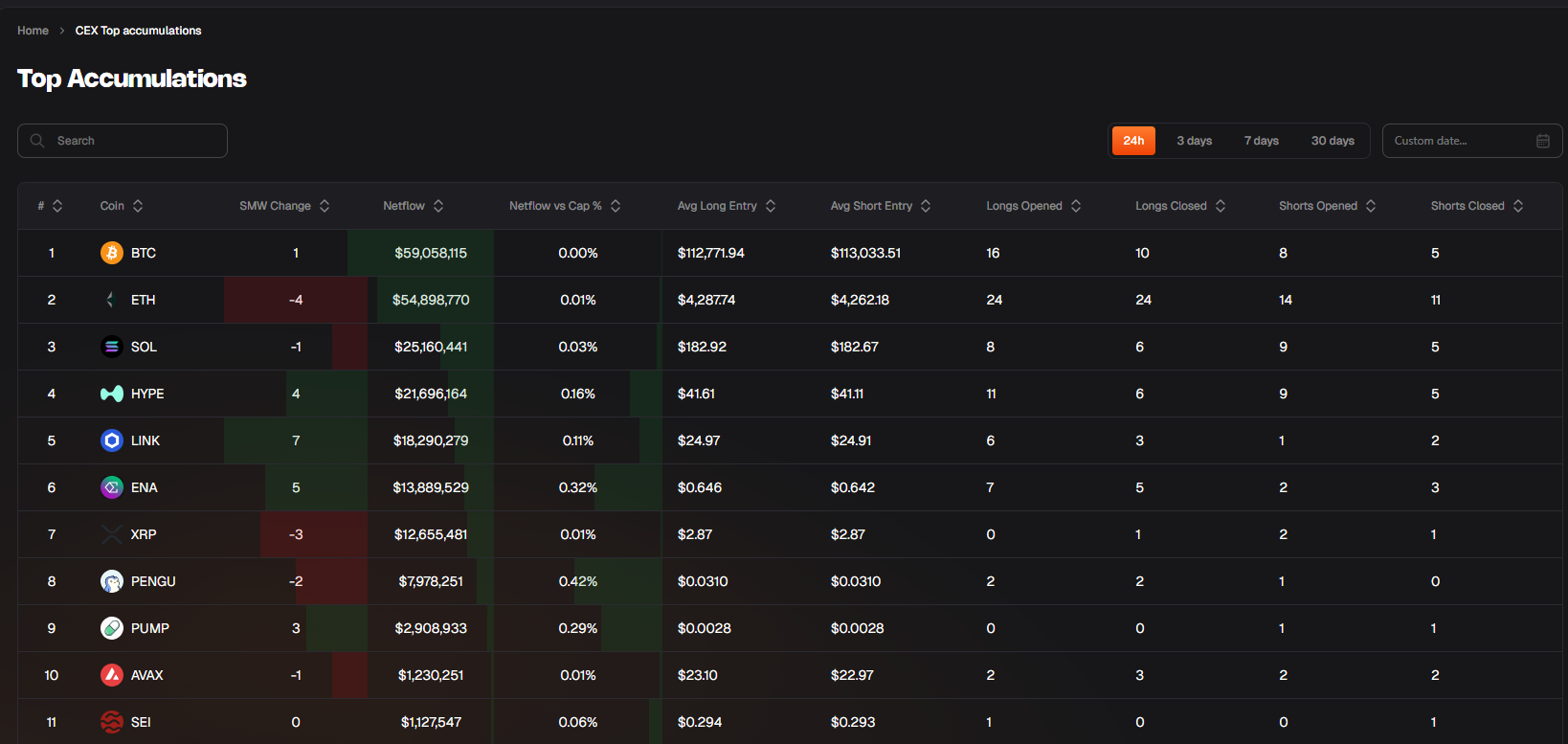The height and width of the screenshot is (744, 1568).
Task: Click the HYPE token icon
Action: pos(111,394)
